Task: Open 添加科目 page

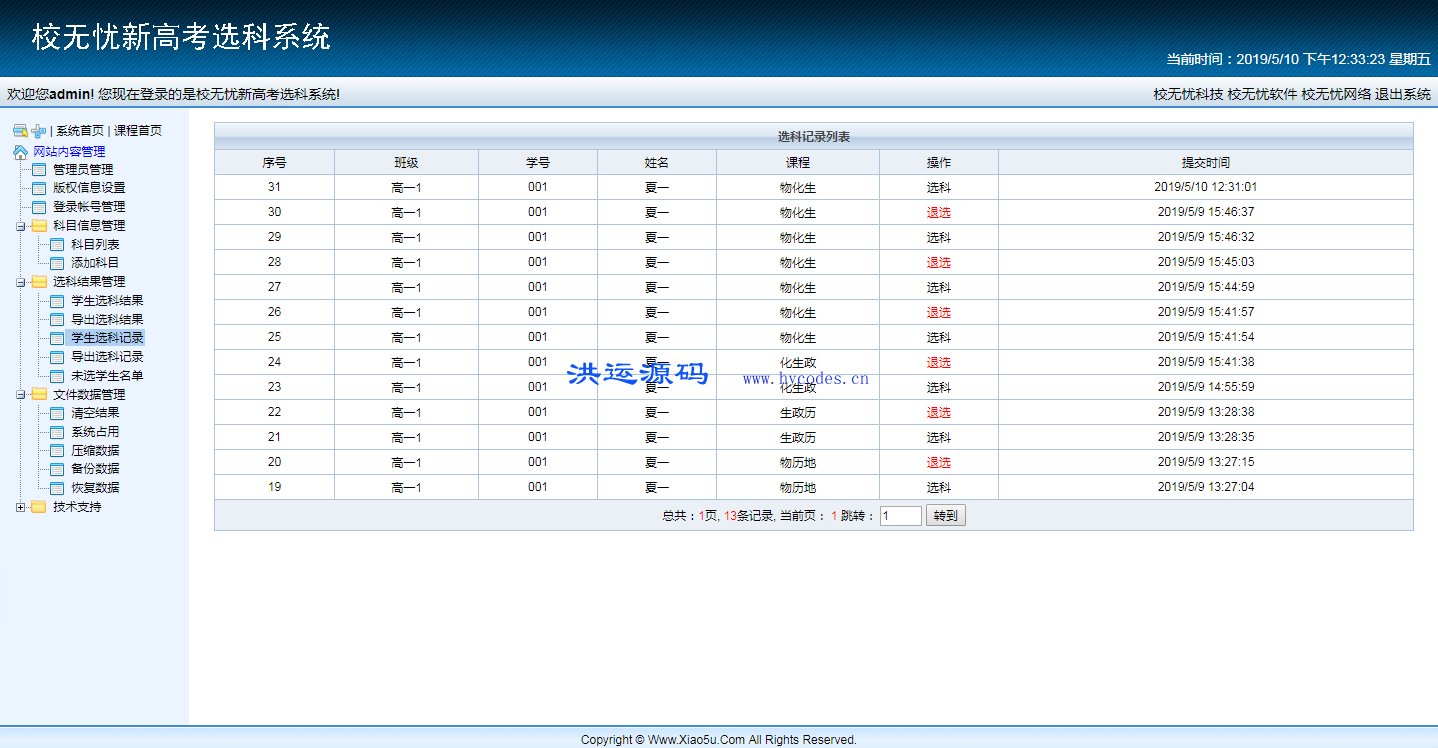Action: [x=95, y=263]
